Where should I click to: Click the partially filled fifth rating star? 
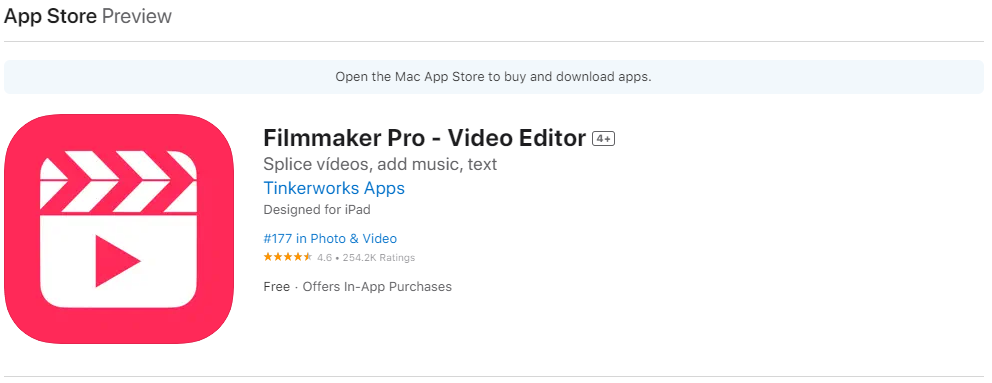307,257
